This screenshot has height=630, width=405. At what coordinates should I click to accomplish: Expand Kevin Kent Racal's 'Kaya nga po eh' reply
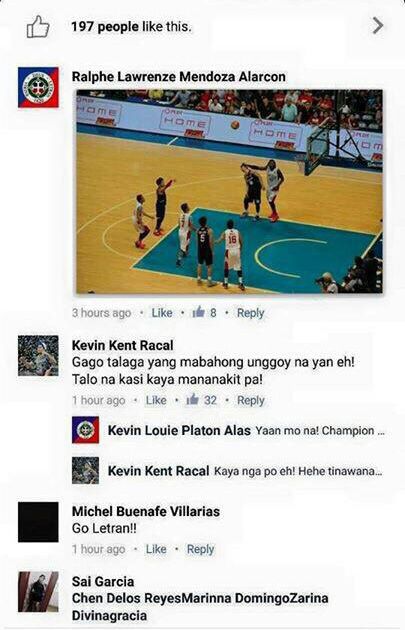(298, 471)
